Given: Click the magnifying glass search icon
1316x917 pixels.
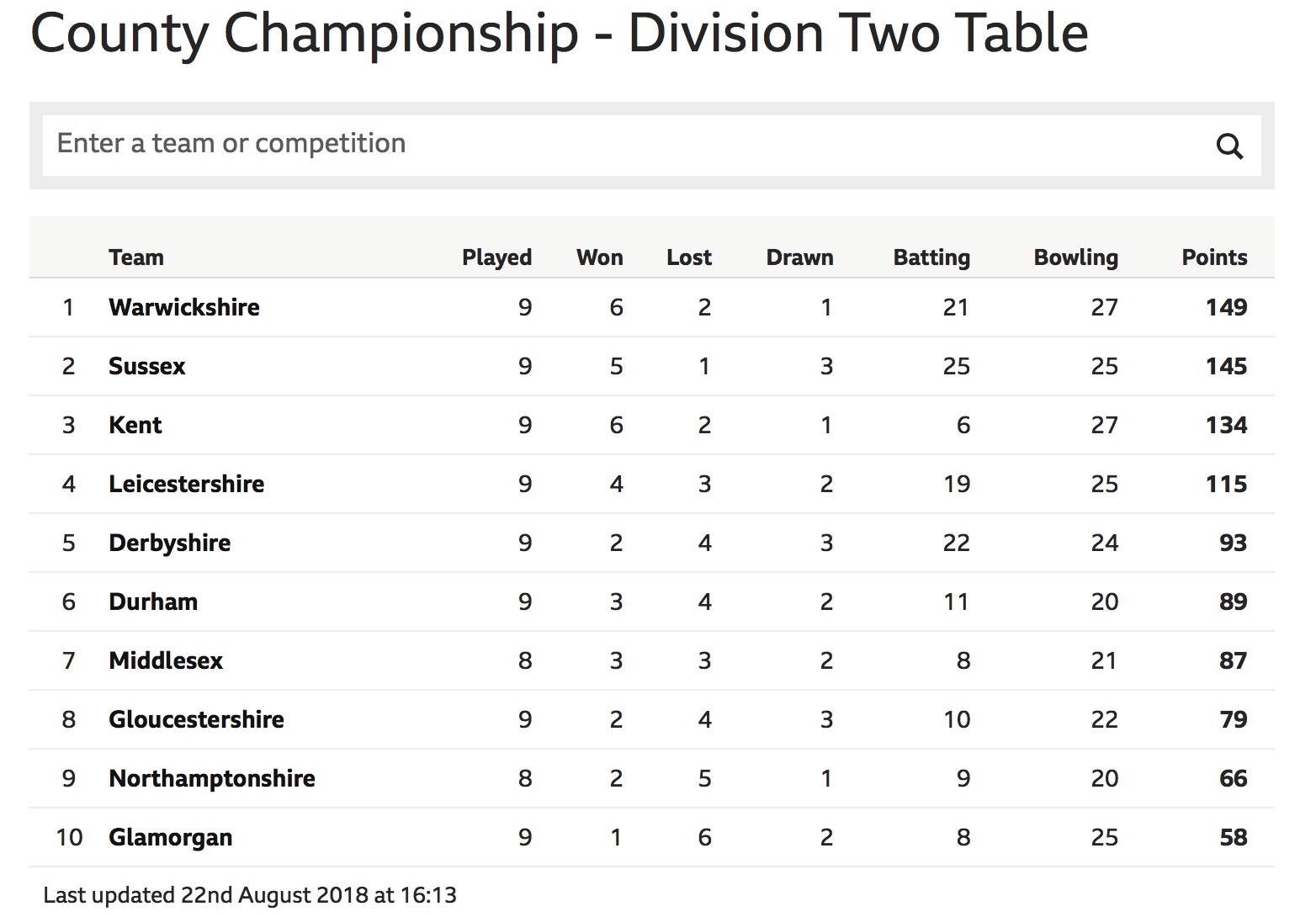Looking at the screenshot, I should pos(1229,146).
